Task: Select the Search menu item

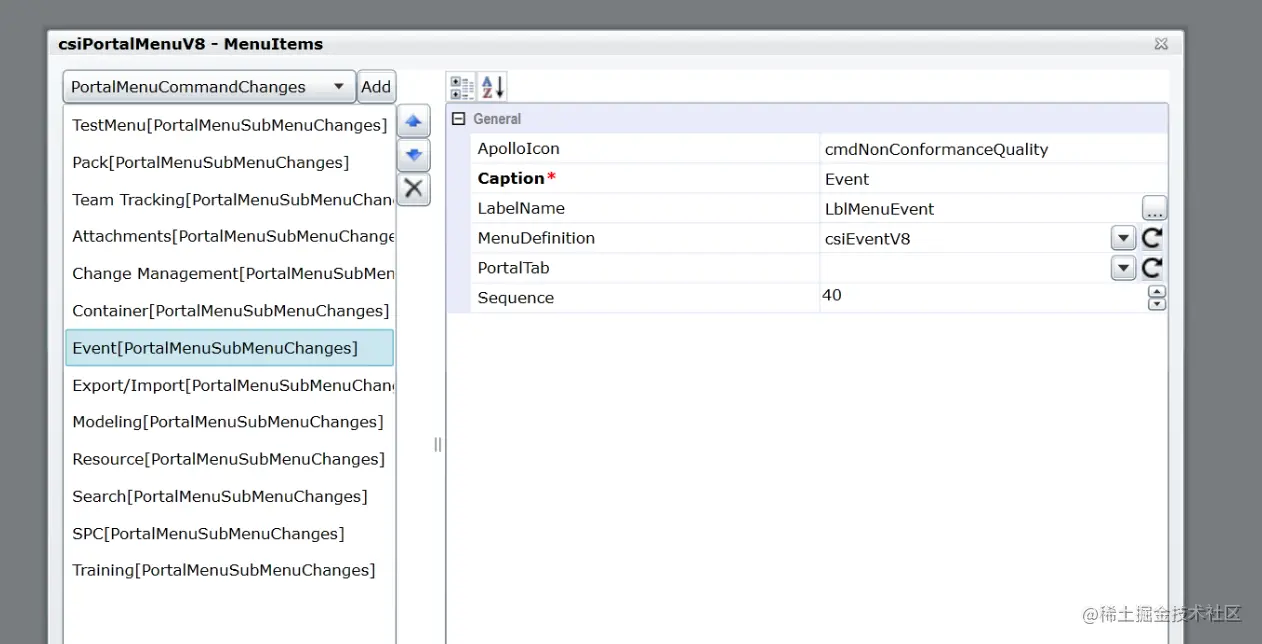Action: tap(229, 496)
